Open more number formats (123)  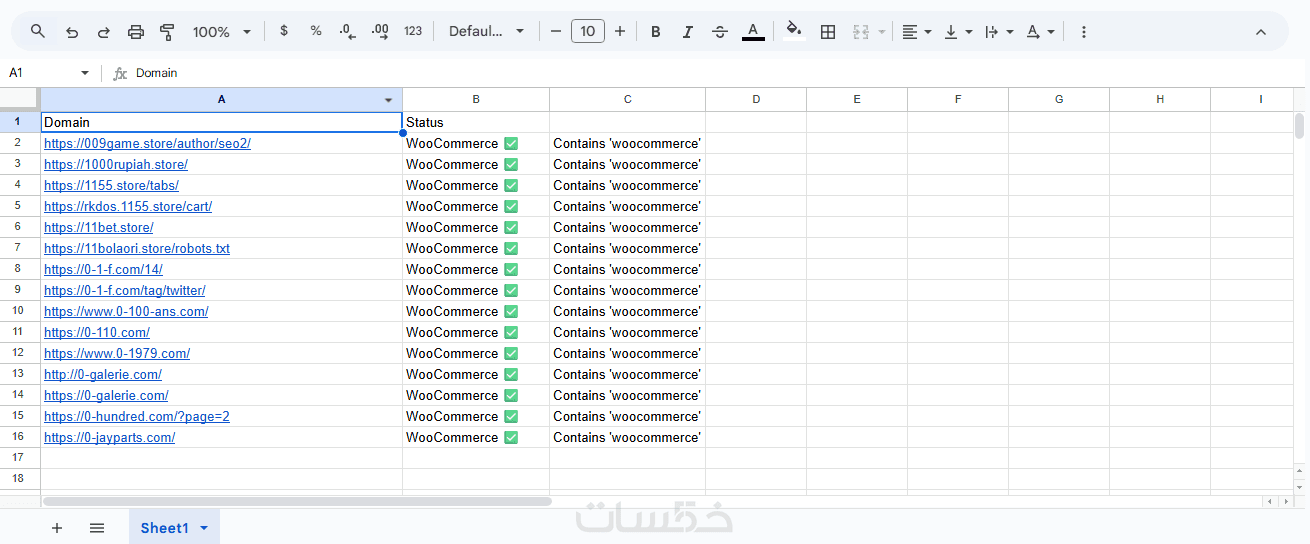(413, 31)
